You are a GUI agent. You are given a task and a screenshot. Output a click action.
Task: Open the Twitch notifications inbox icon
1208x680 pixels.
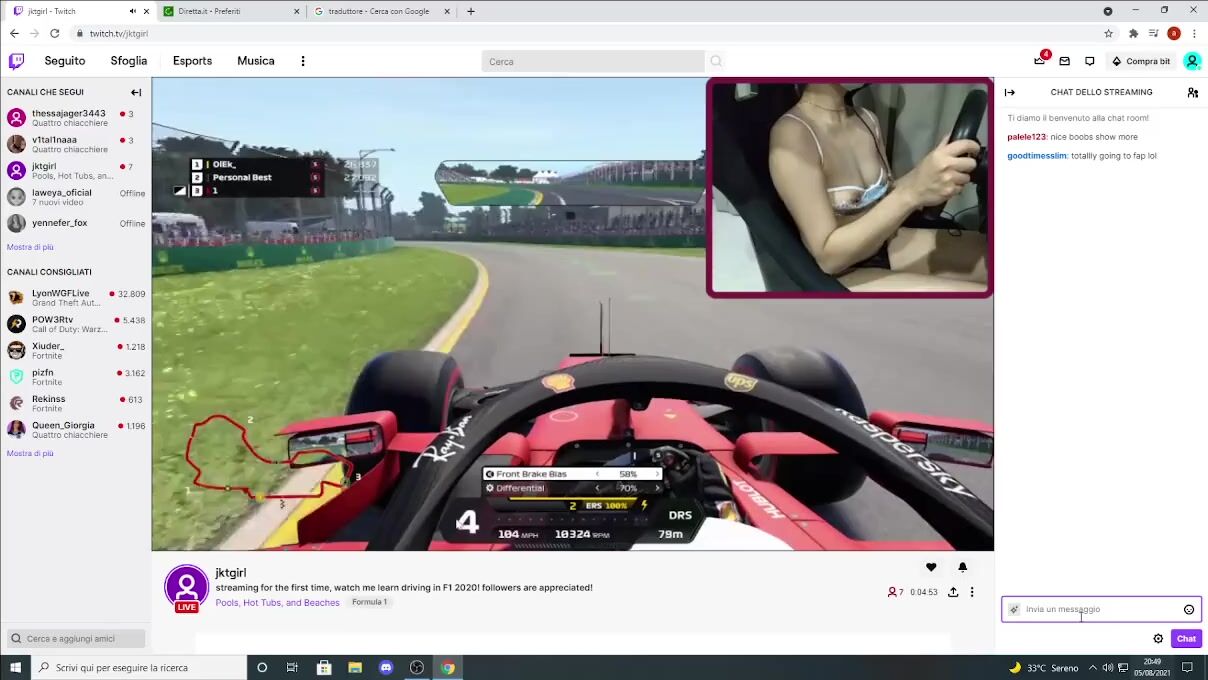(x=1064, y=61)
